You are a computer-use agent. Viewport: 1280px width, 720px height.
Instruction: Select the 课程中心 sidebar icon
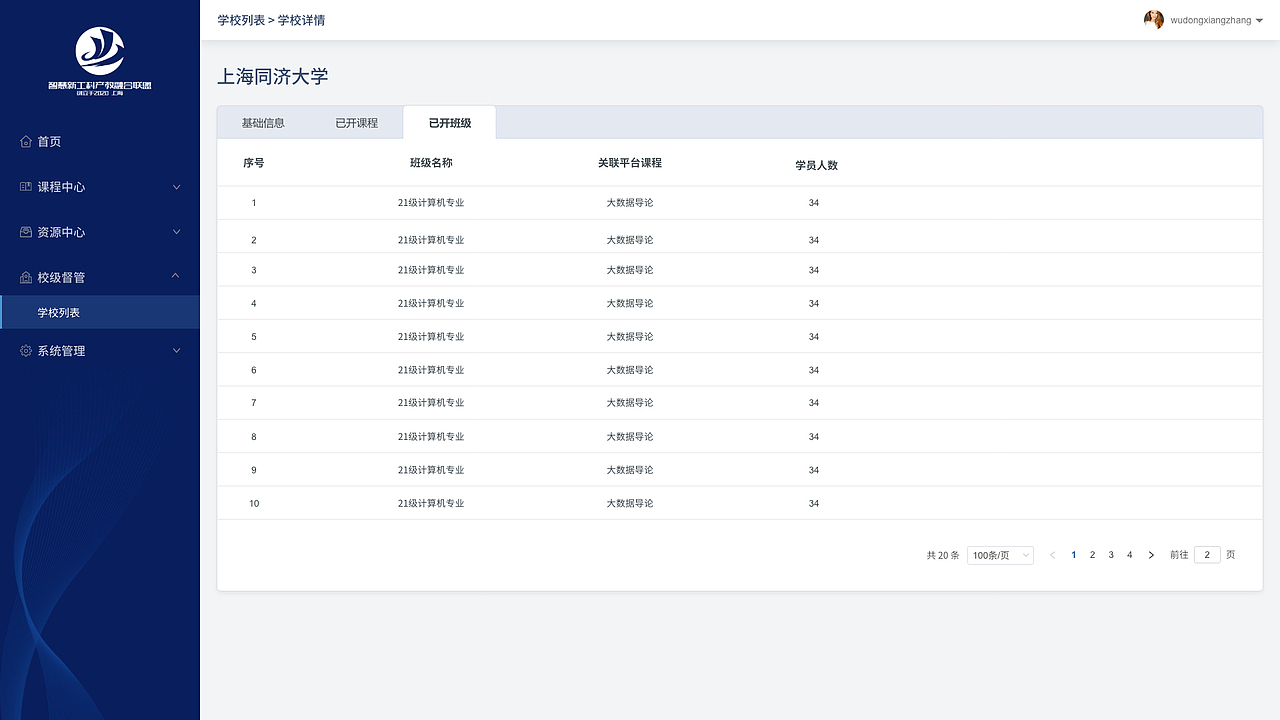click(x=24, y=186)
